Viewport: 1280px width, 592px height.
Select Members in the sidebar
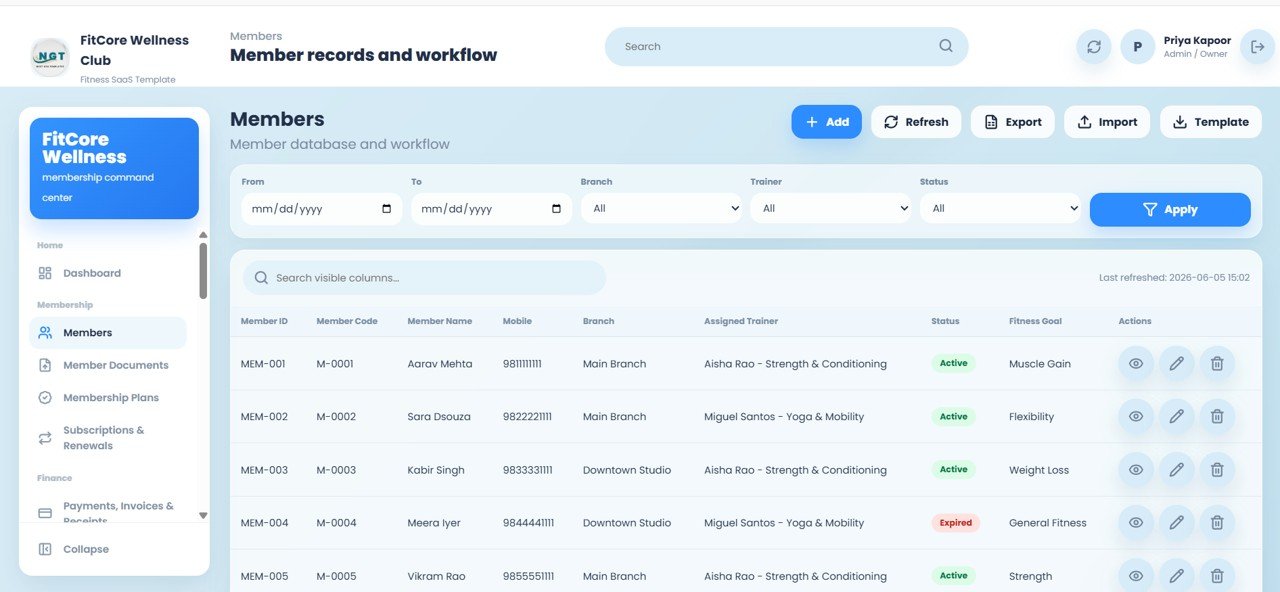point(108,333)
